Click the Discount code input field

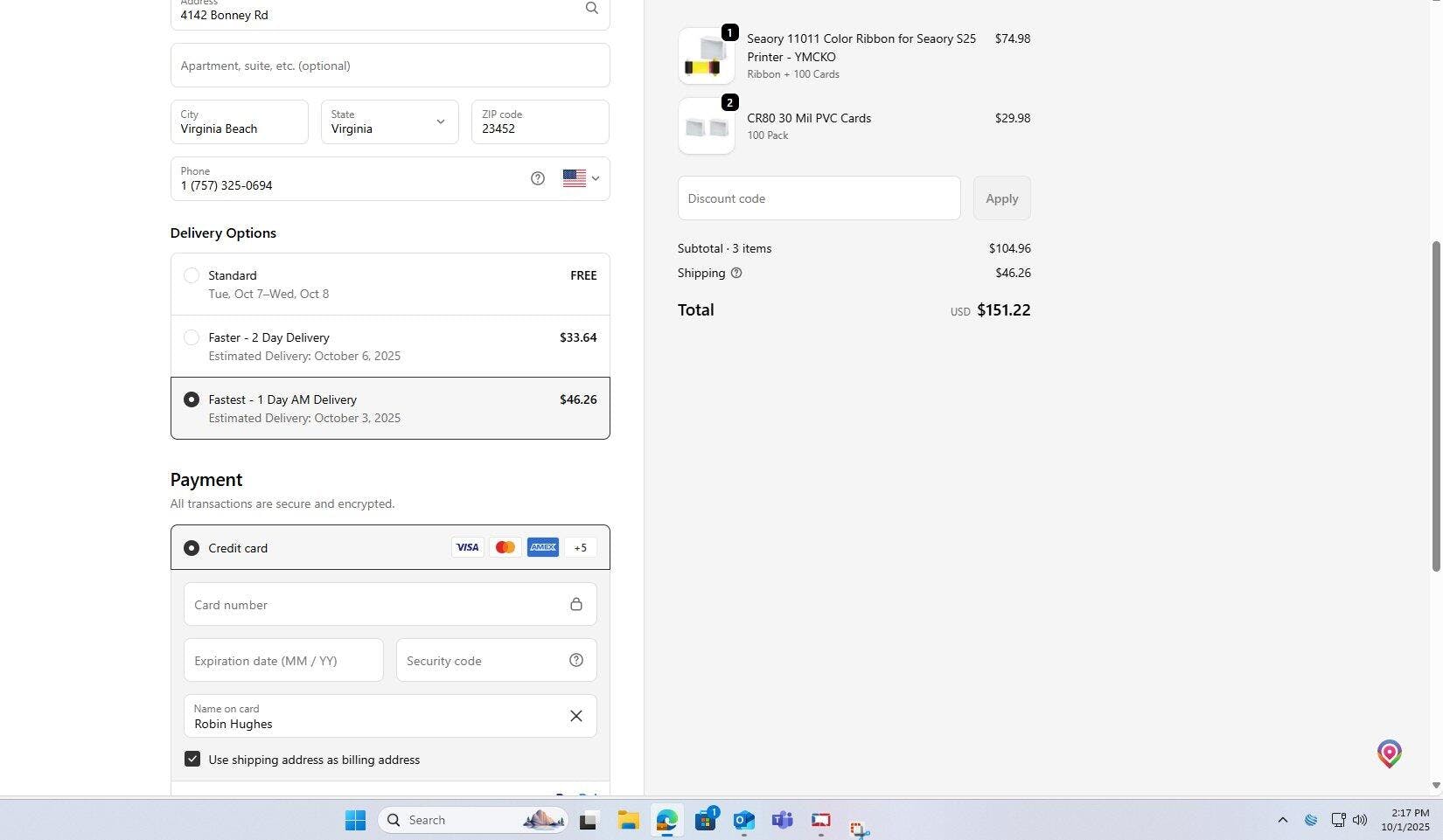click(x=819, y=199)
